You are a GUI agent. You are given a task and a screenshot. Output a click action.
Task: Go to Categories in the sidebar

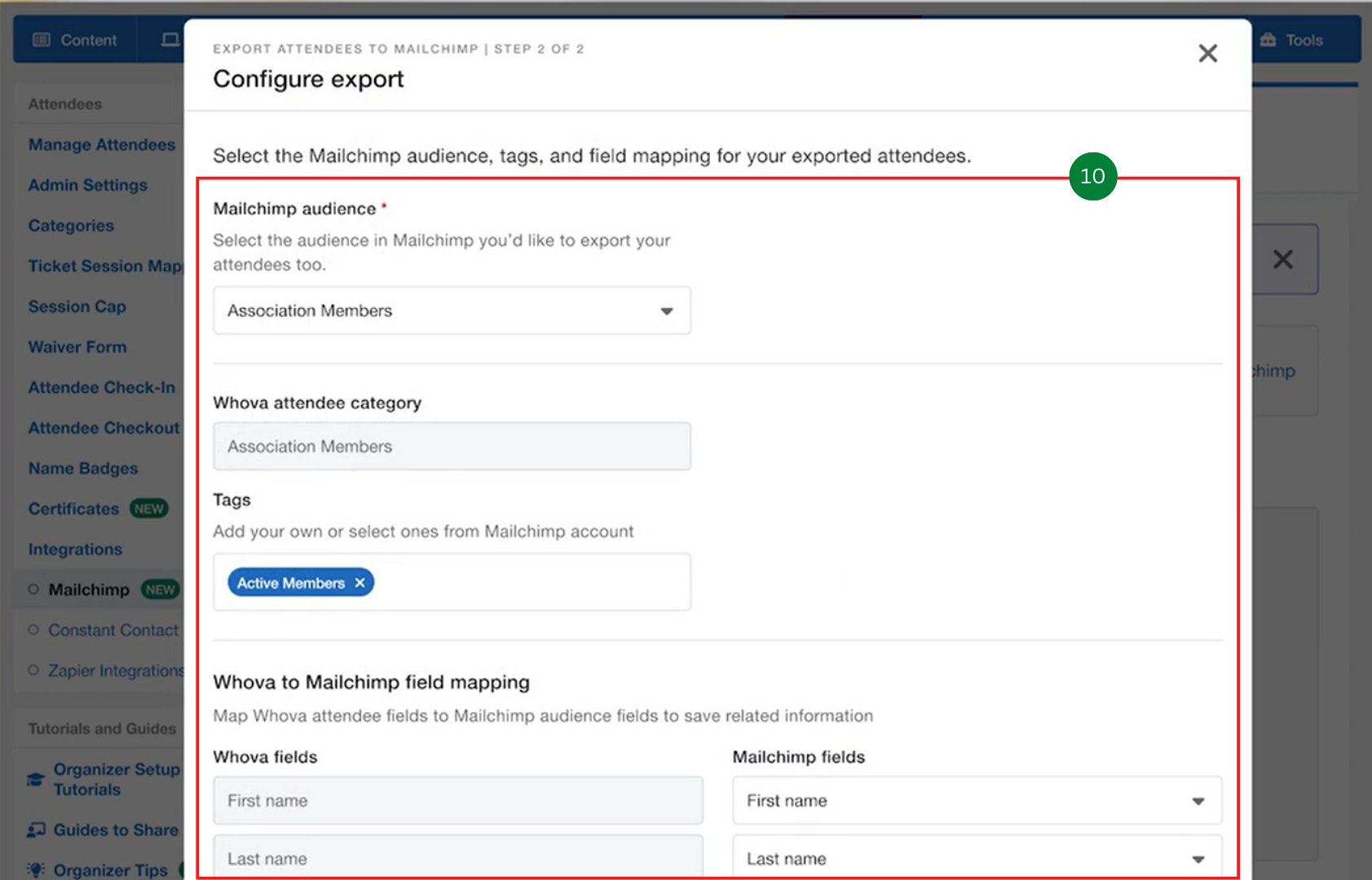point(71,226)
